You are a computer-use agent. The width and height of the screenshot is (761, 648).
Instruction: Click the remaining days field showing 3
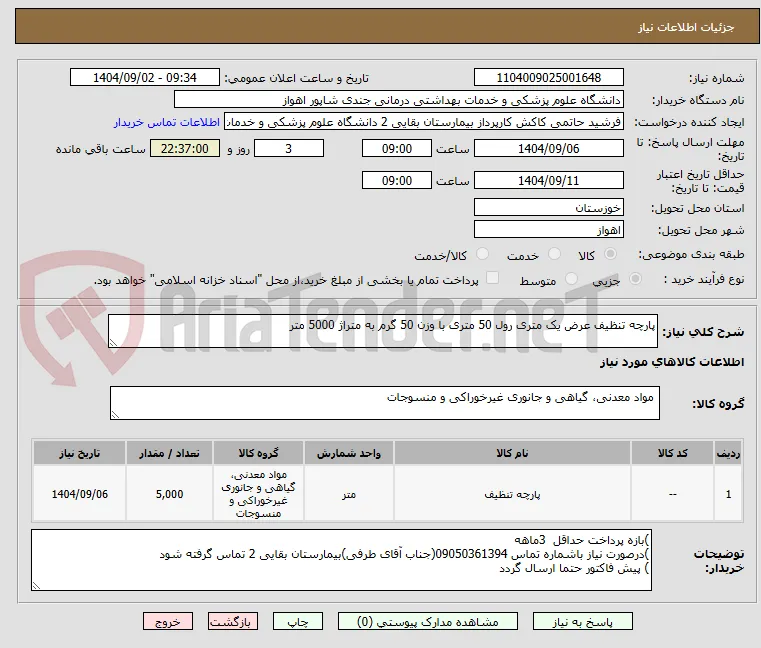click(289, 149)
